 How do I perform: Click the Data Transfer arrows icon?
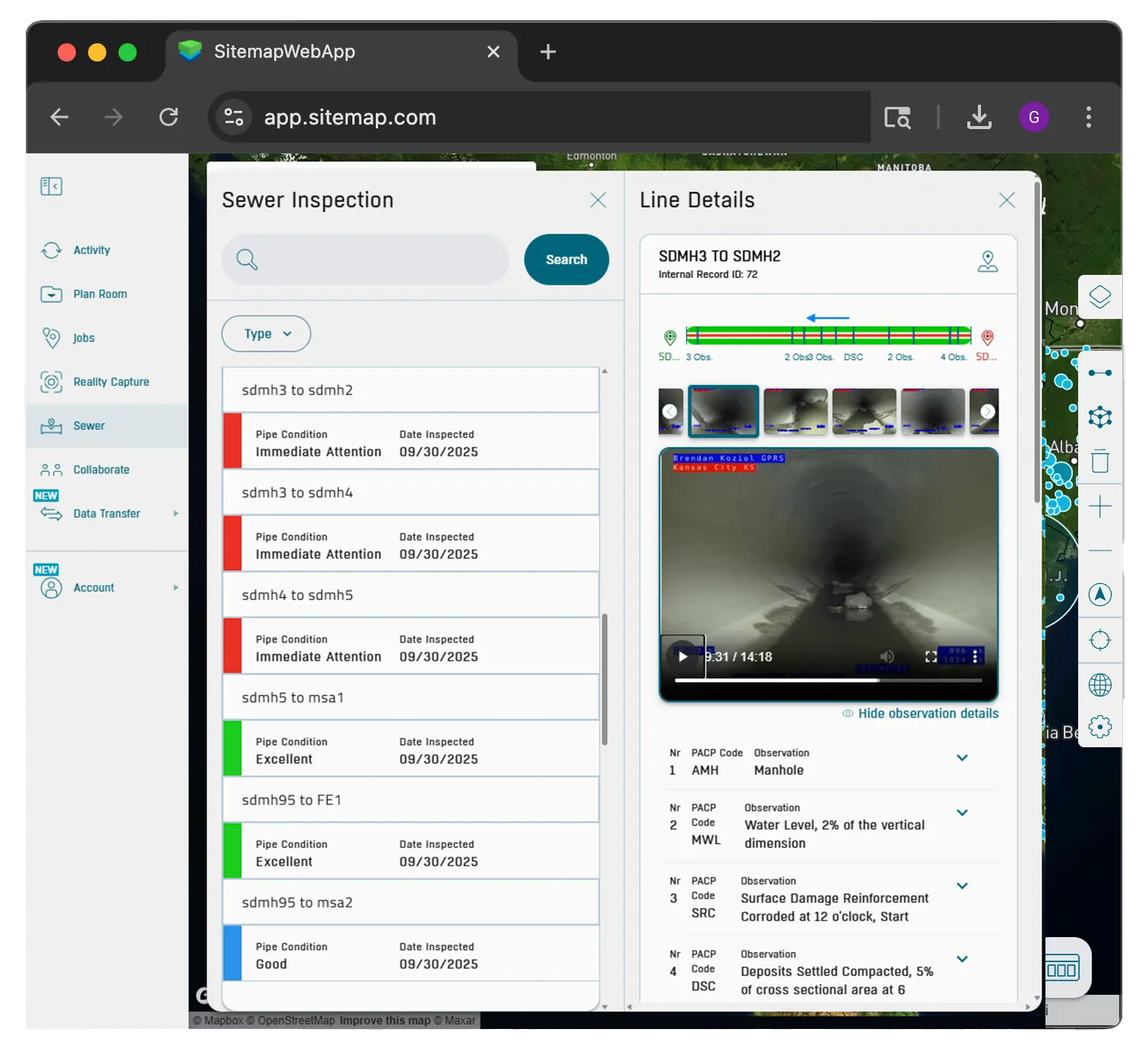click(x=51, y=514)
